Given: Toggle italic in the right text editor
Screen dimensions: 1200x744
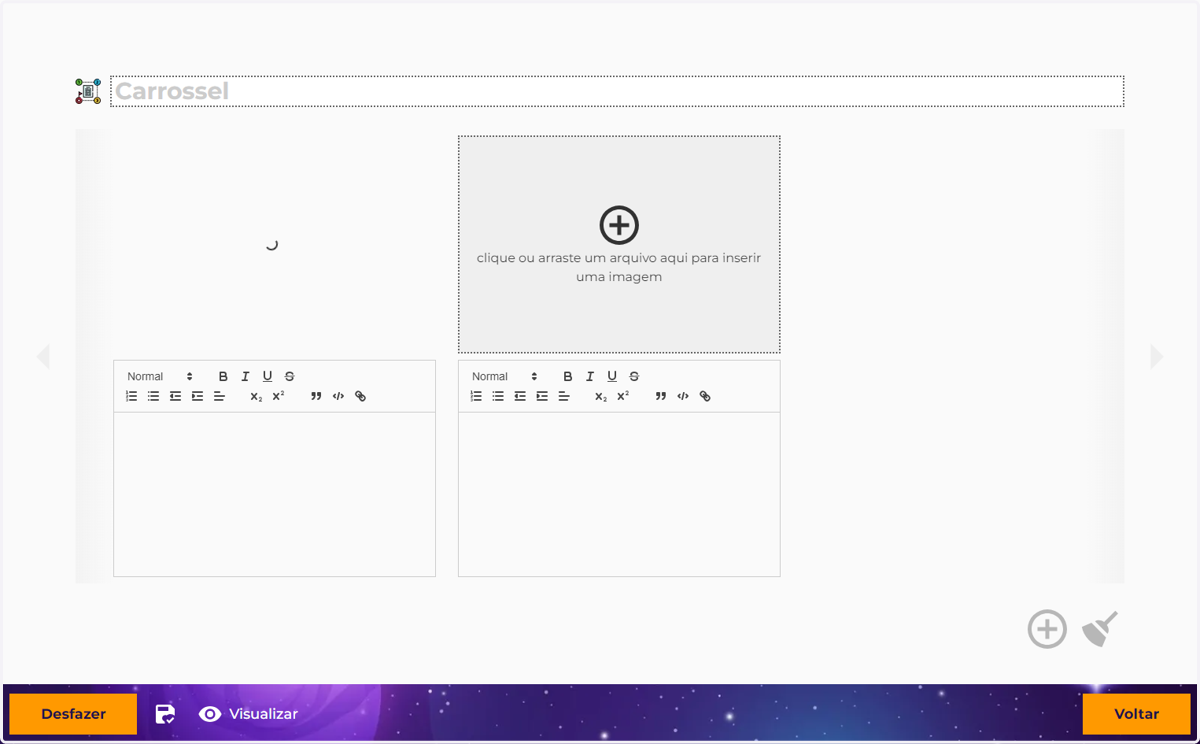Looking at the screenshot, I should coord(590,376).
